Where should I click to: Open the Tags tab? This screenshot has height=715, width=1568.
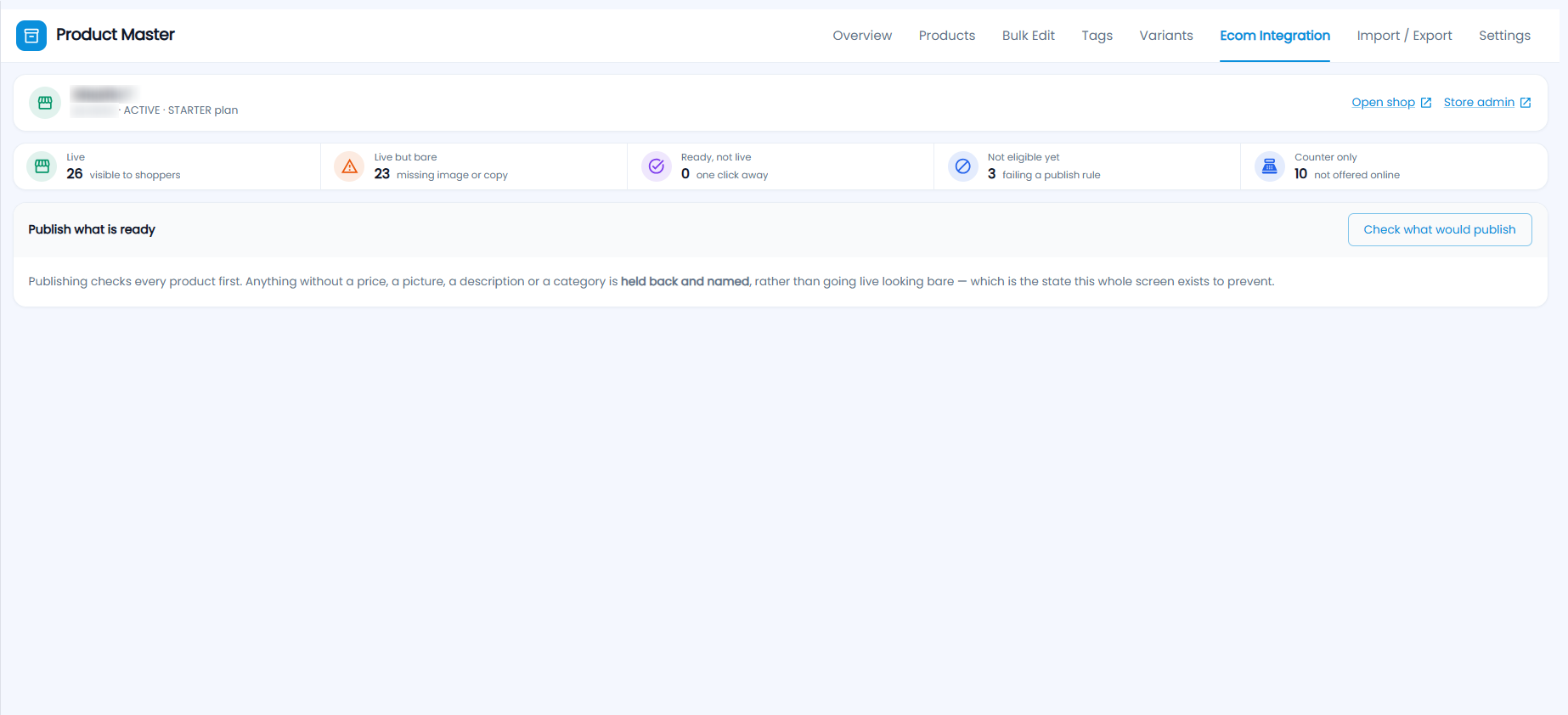tap(1097, 36)
